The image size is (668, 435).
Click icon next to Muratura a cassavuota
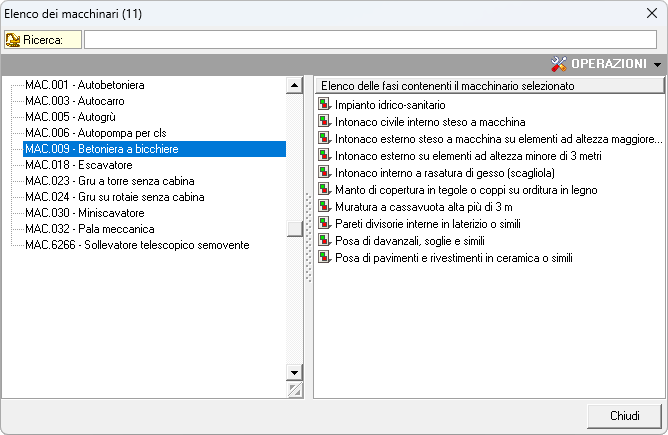click(324, 206)
